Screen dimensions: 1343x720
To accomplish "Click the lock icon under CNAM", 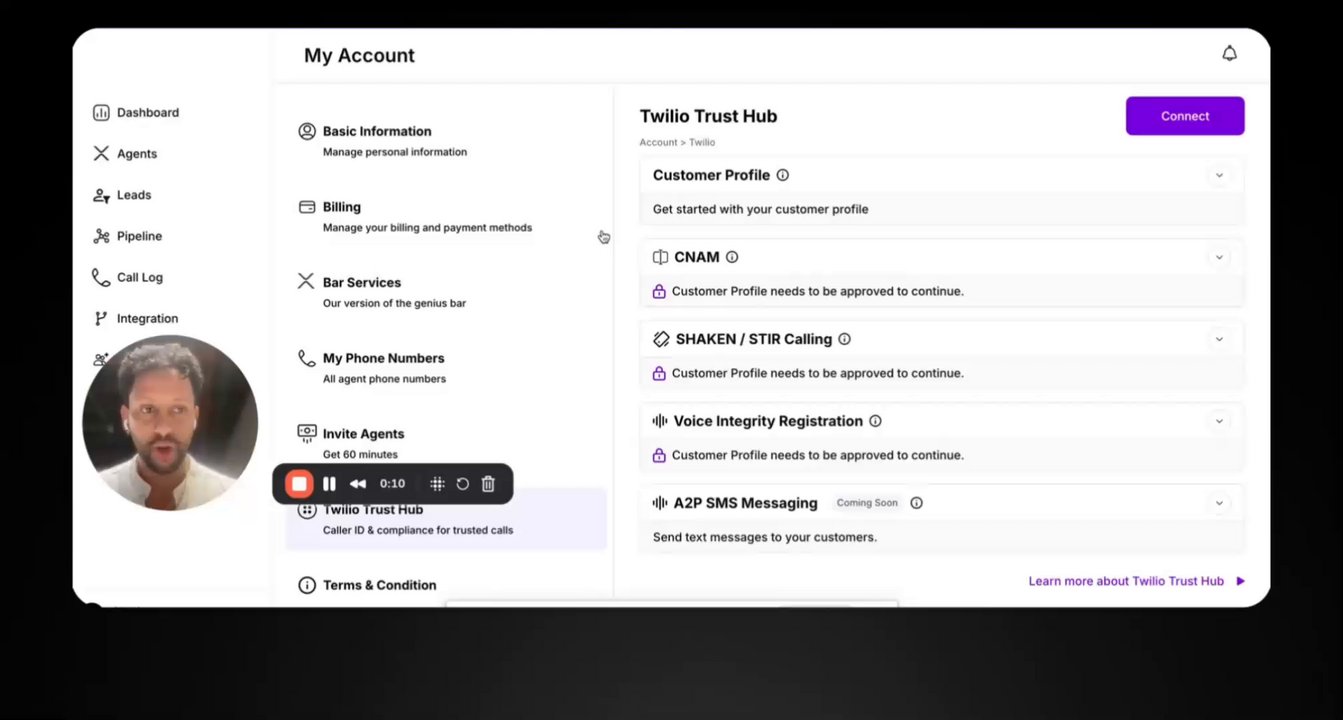I will 659,292.
